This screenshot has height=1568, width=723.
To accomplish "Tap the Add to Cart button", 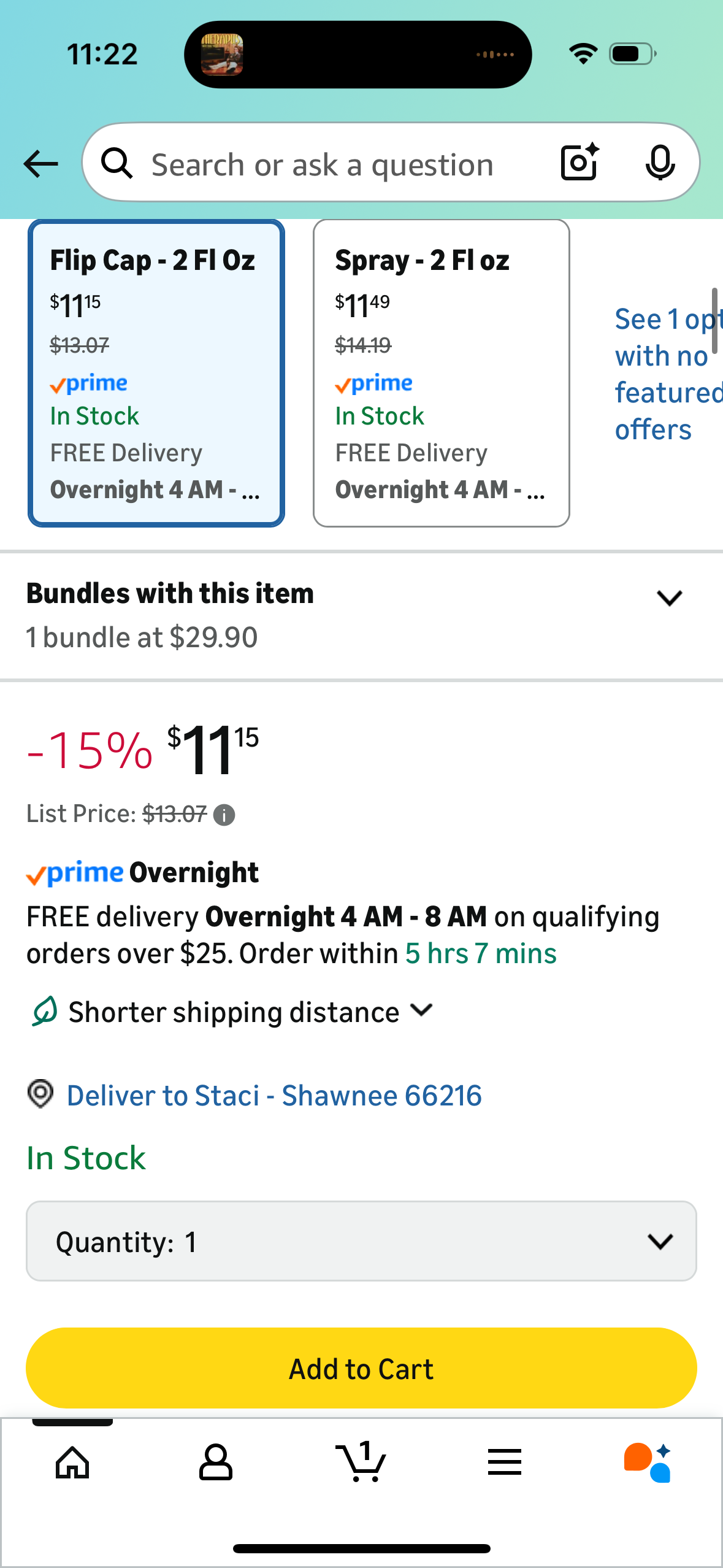I will (361, 1368).
